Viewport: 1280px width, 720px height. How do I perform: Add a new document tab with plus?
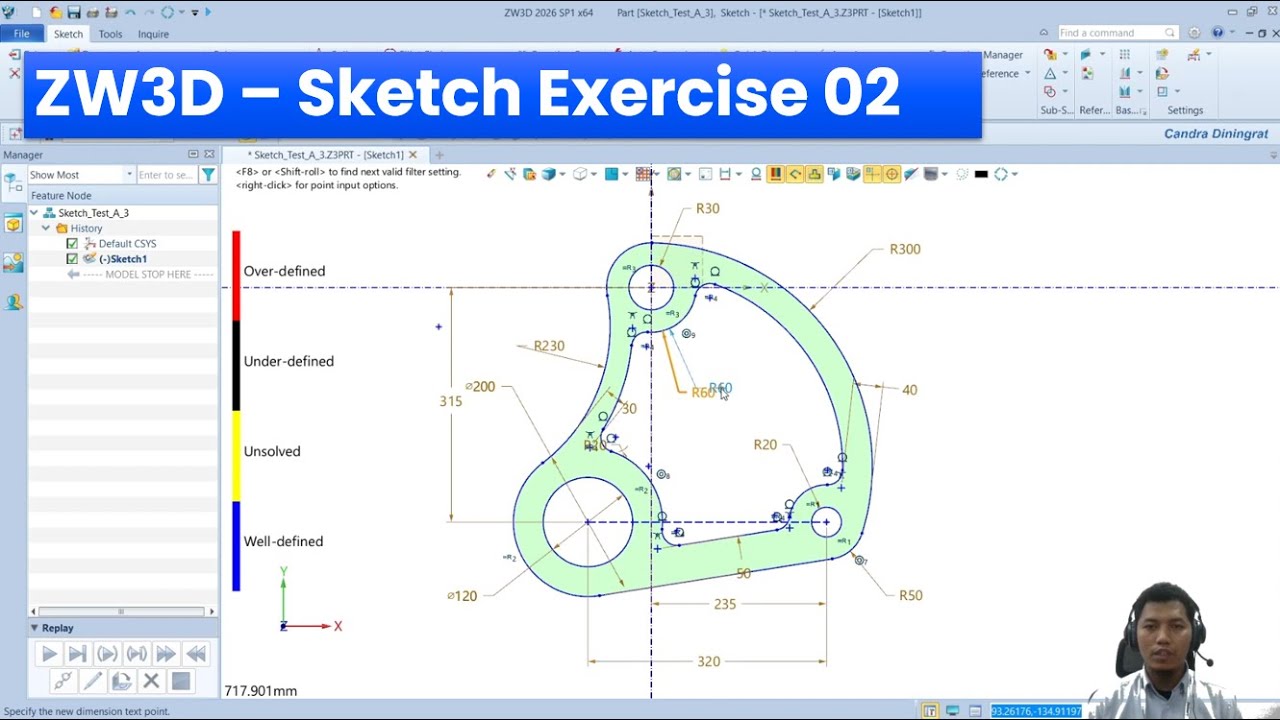tap(438, 155)
